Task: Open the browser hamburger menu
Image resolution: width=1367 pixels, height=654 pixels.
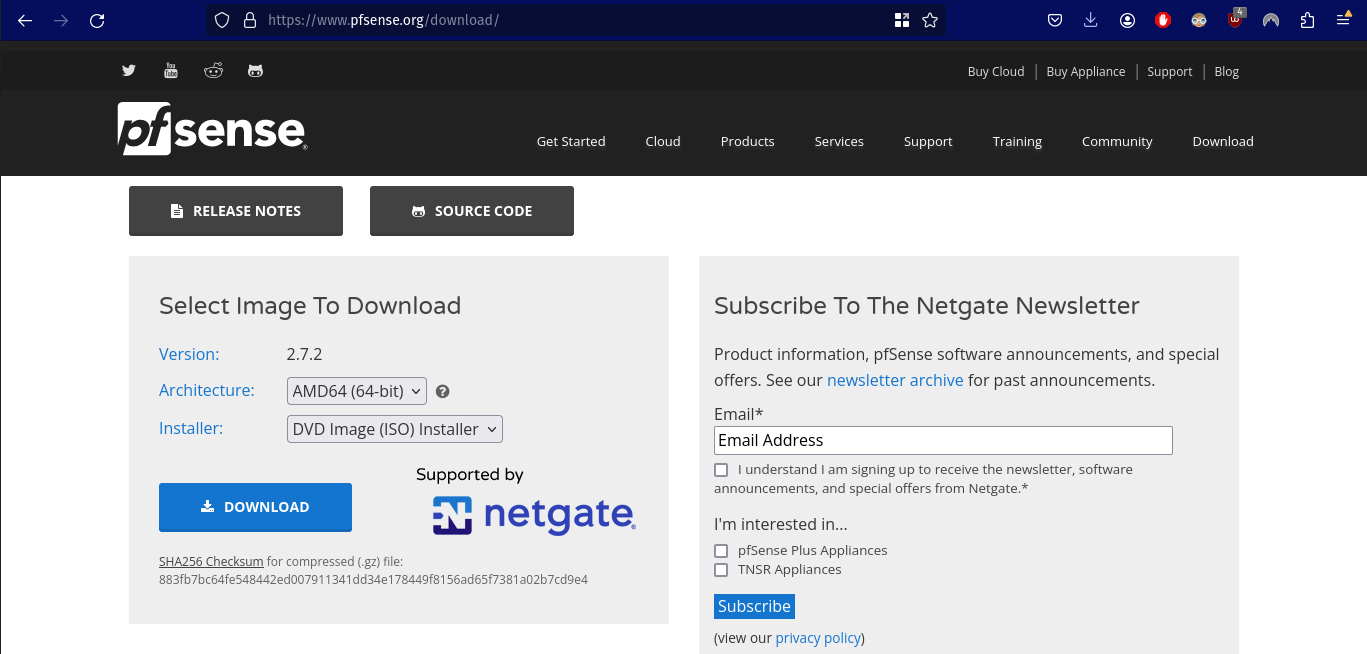Action: pyautogui.click(x=1343, y=20)
